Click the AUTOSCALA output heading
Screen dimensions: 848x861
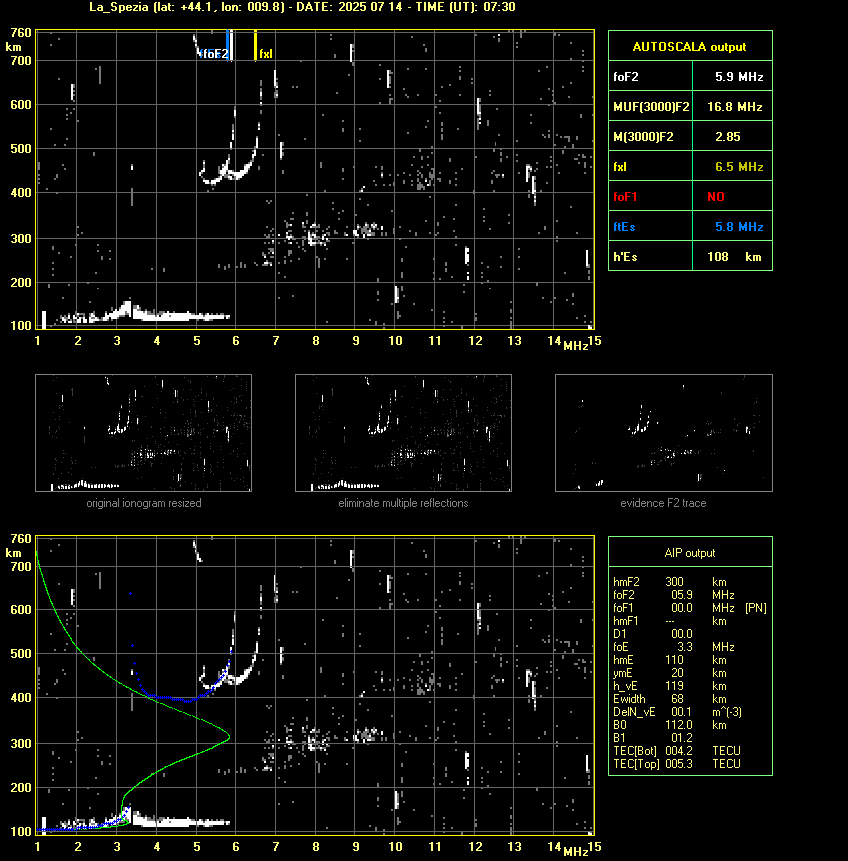pyautogui.click(x=689, y=47)
